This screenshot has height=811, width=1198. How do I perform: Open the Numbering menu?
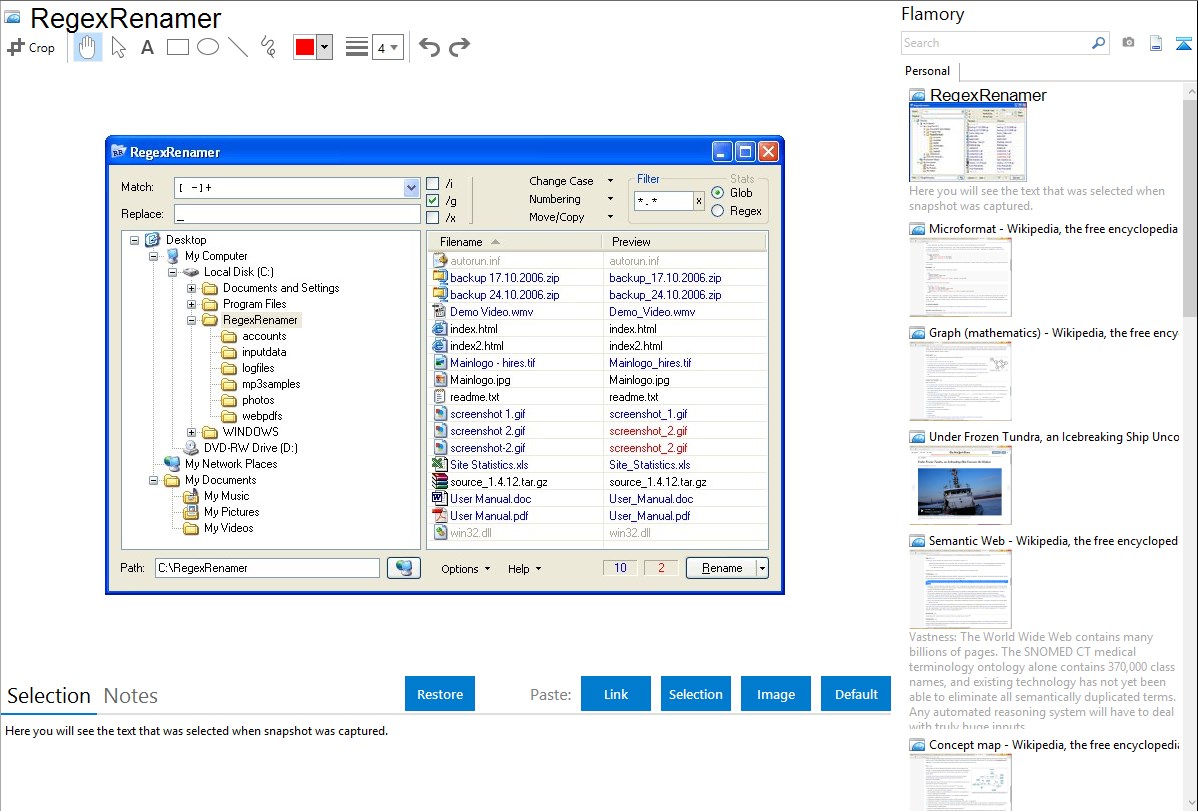pyautogui.click(x=571, y=199)
